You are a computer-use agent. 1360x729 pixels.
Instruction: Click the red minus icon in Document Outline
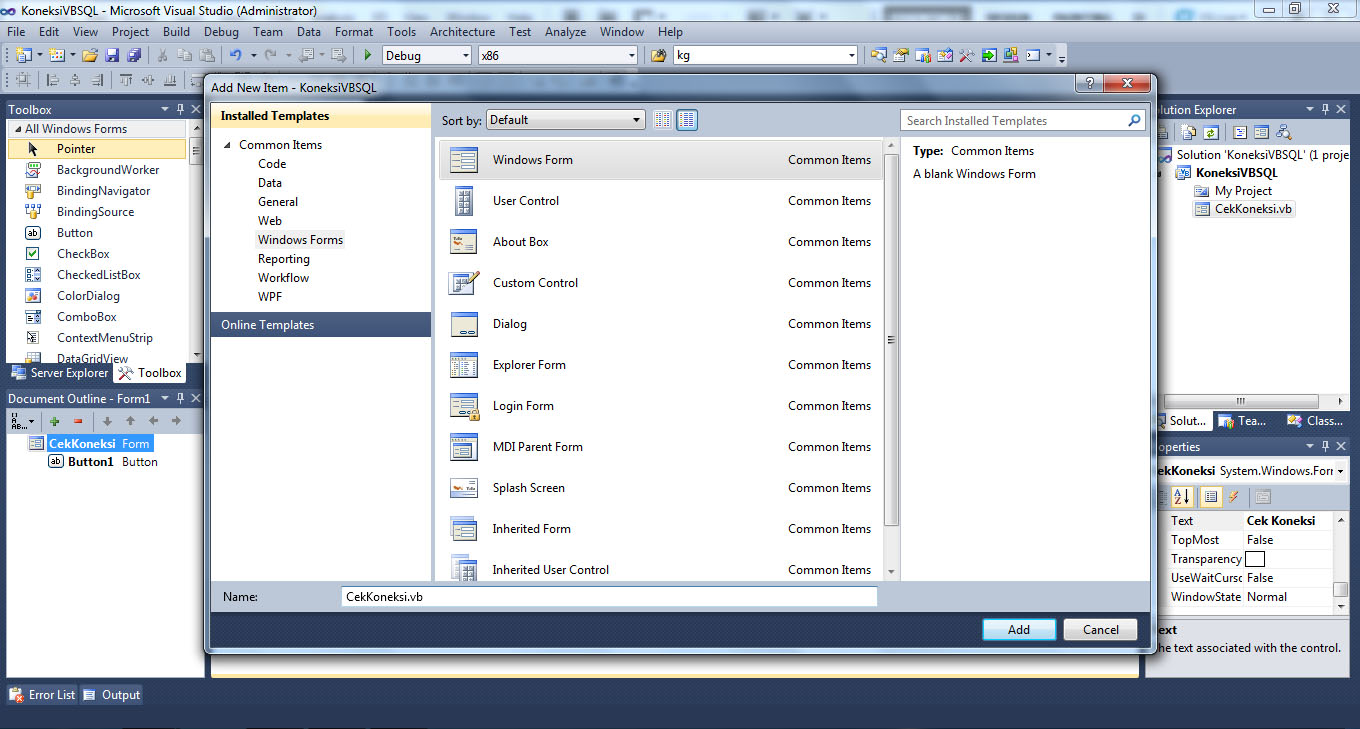78,422
